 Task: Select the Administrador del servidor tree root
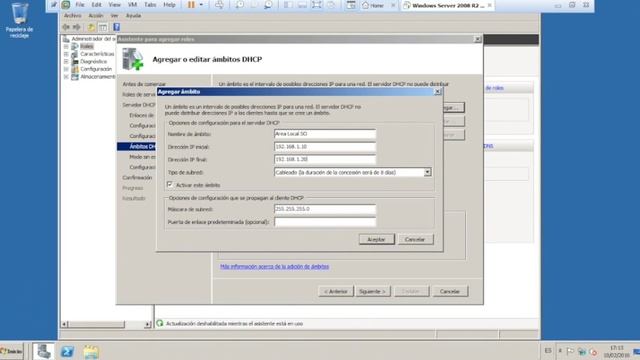pos(93,39)
